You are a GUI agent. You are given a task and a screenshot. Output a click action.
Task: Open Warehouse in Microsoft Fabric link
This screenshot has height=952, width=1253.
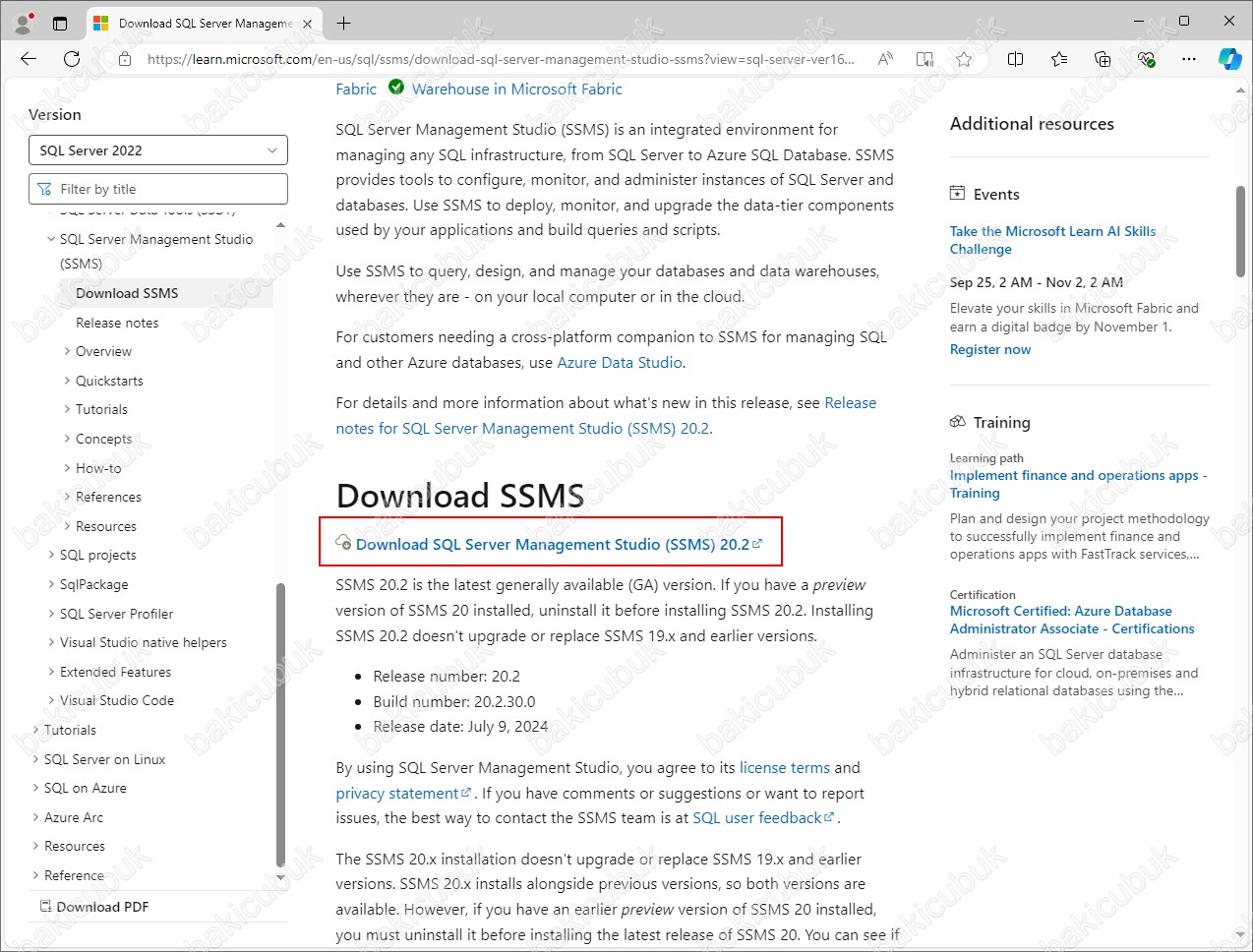click(517, 89)
